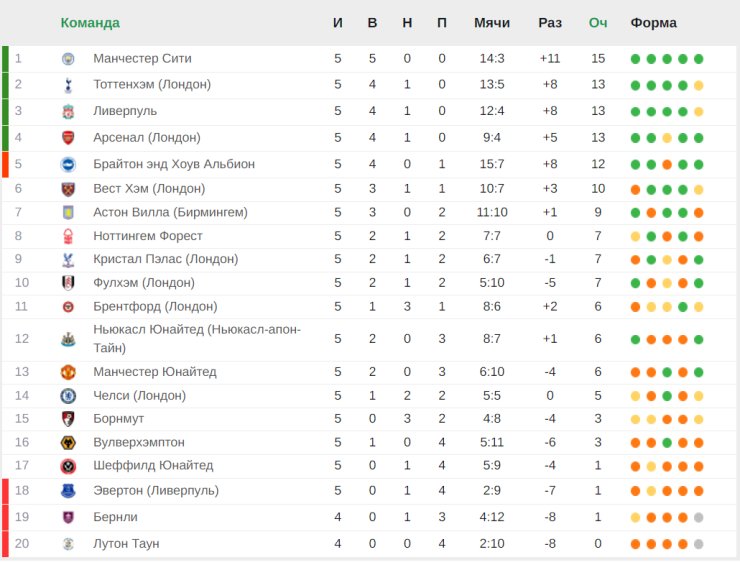Sort the table by Команда header
Viewport: 740px width, 565px height.
tap(90, 23)
